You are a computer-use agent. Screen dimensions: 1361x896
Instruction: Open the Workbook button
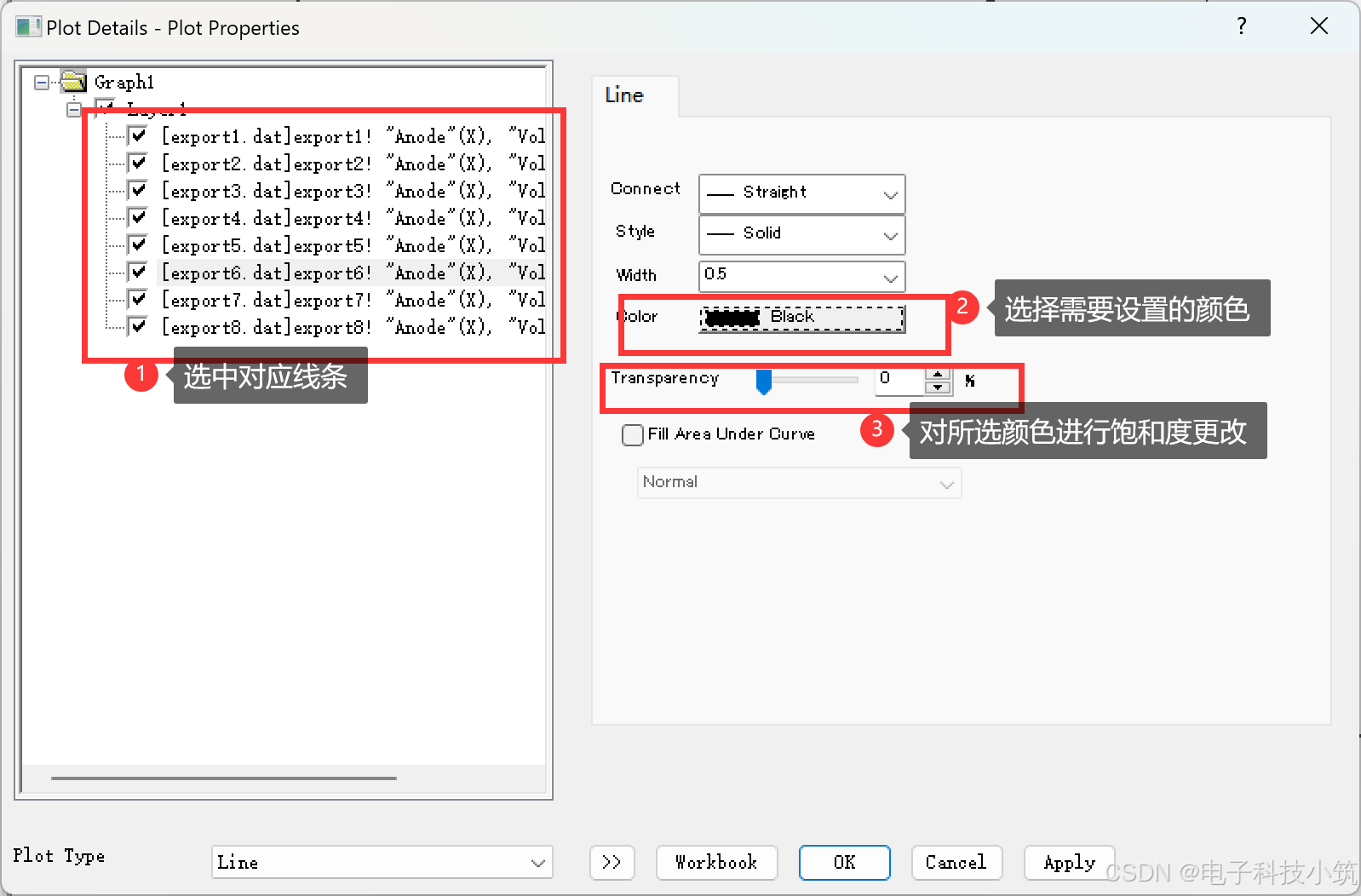(716, 862)
